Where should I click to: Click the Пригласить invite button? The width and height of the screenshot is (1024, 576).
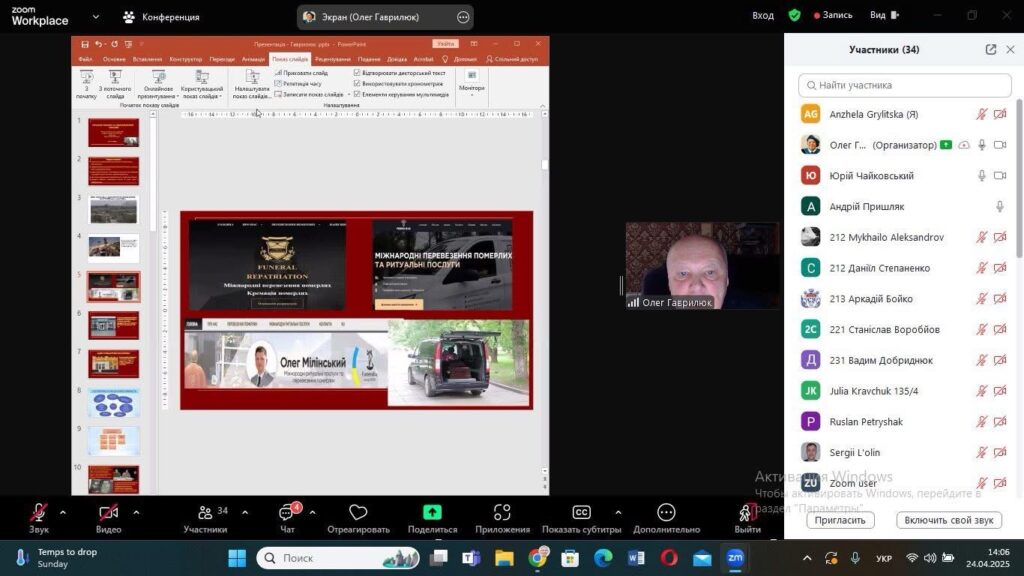point(840,520)
